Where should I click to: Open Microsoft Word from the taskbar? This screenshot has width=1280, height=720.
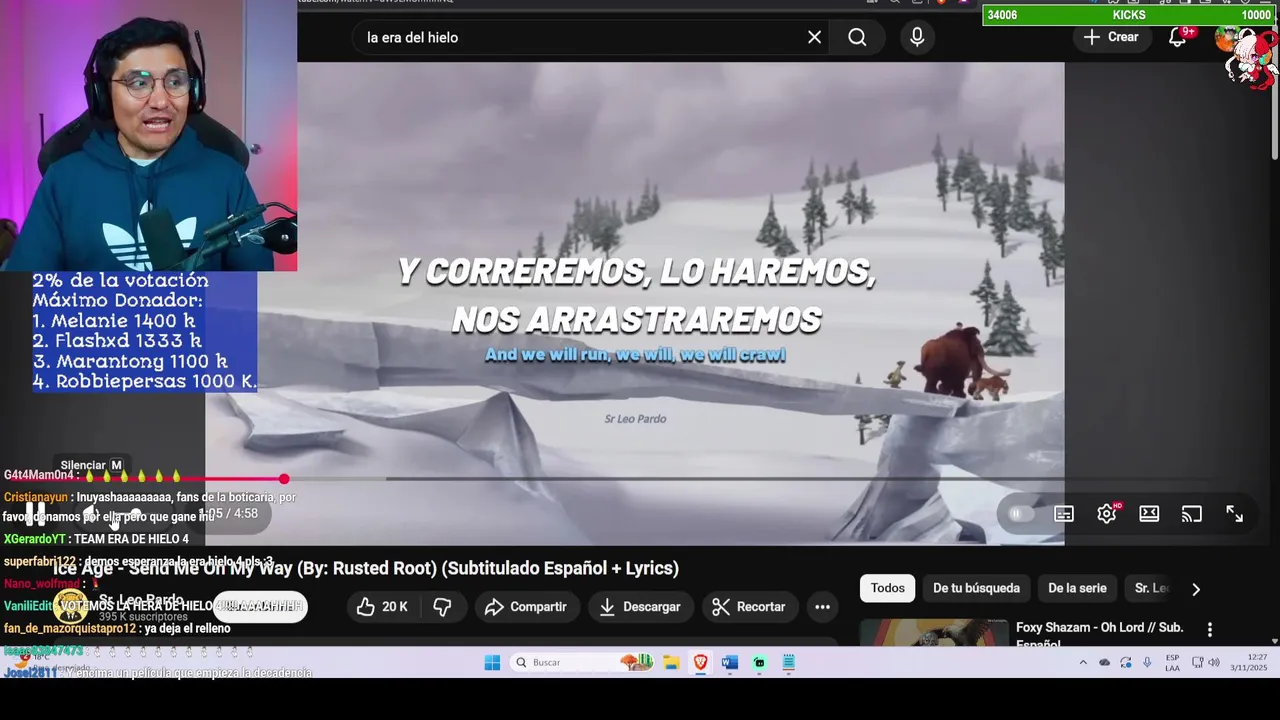point(729,662)
